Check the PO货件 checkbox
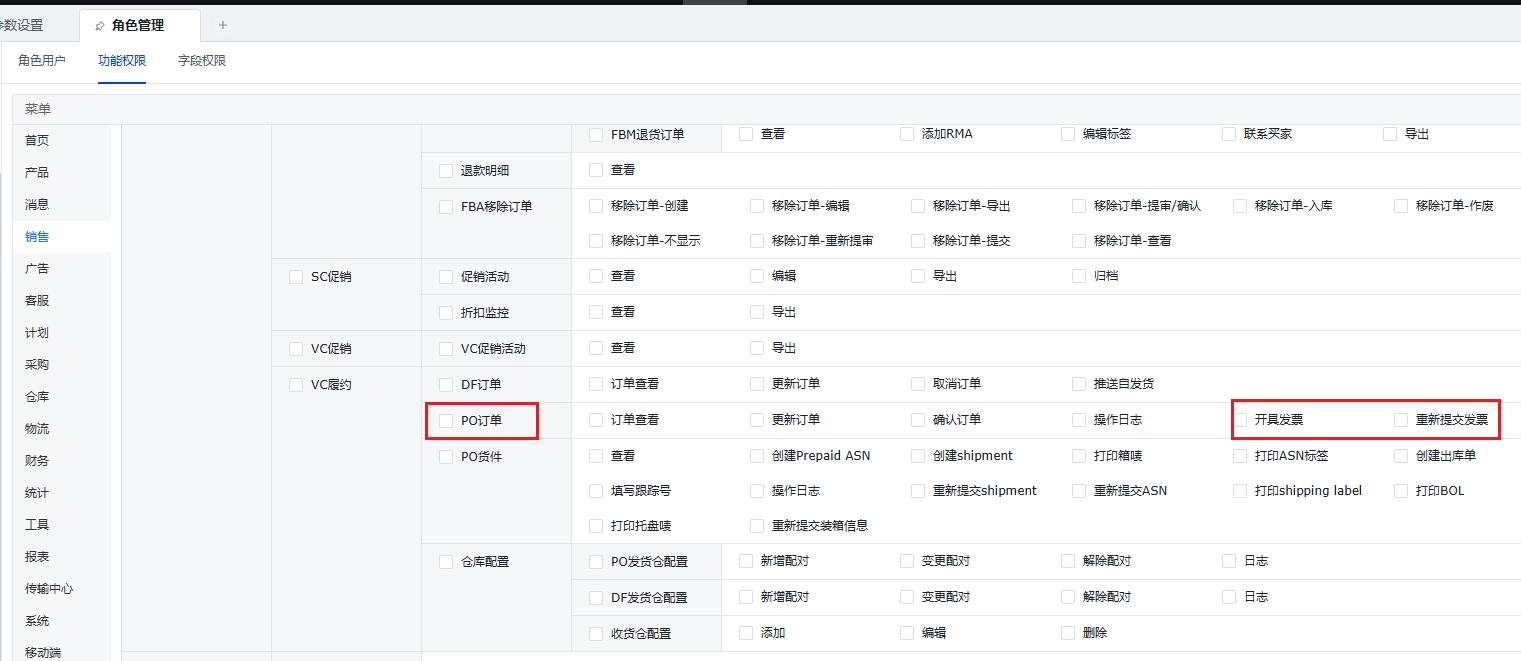Image resolution: width=1521 pixels, height=661 pixels. click(x=446, y=457)
